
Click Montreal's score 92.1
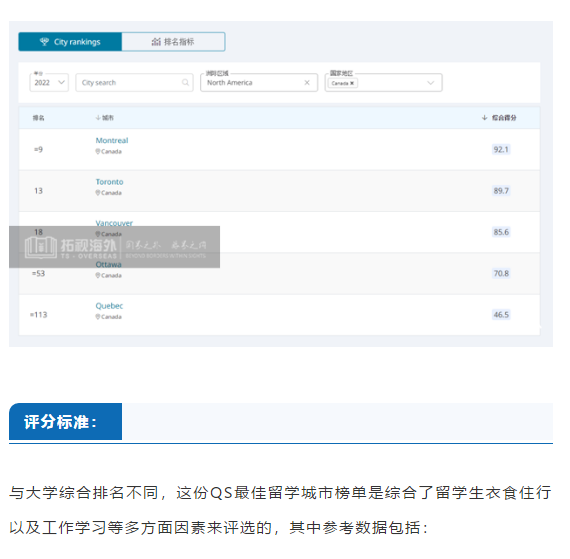pos(501,149)
